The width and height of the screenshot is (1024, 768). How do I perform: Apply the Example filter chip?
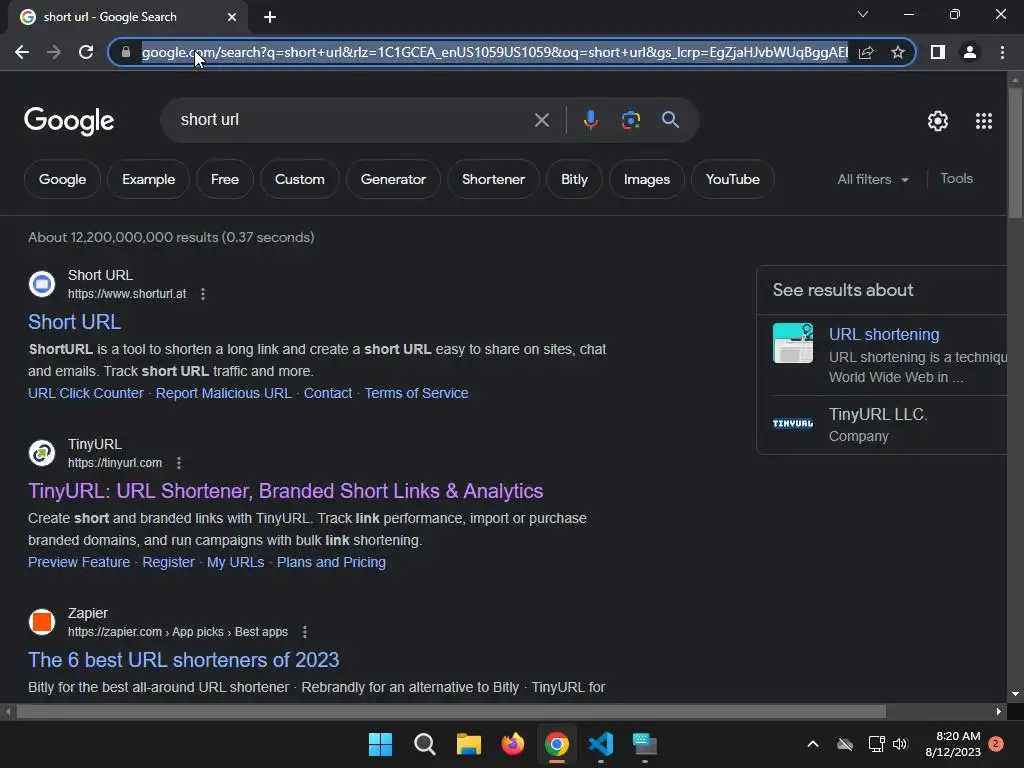point(148,179)
